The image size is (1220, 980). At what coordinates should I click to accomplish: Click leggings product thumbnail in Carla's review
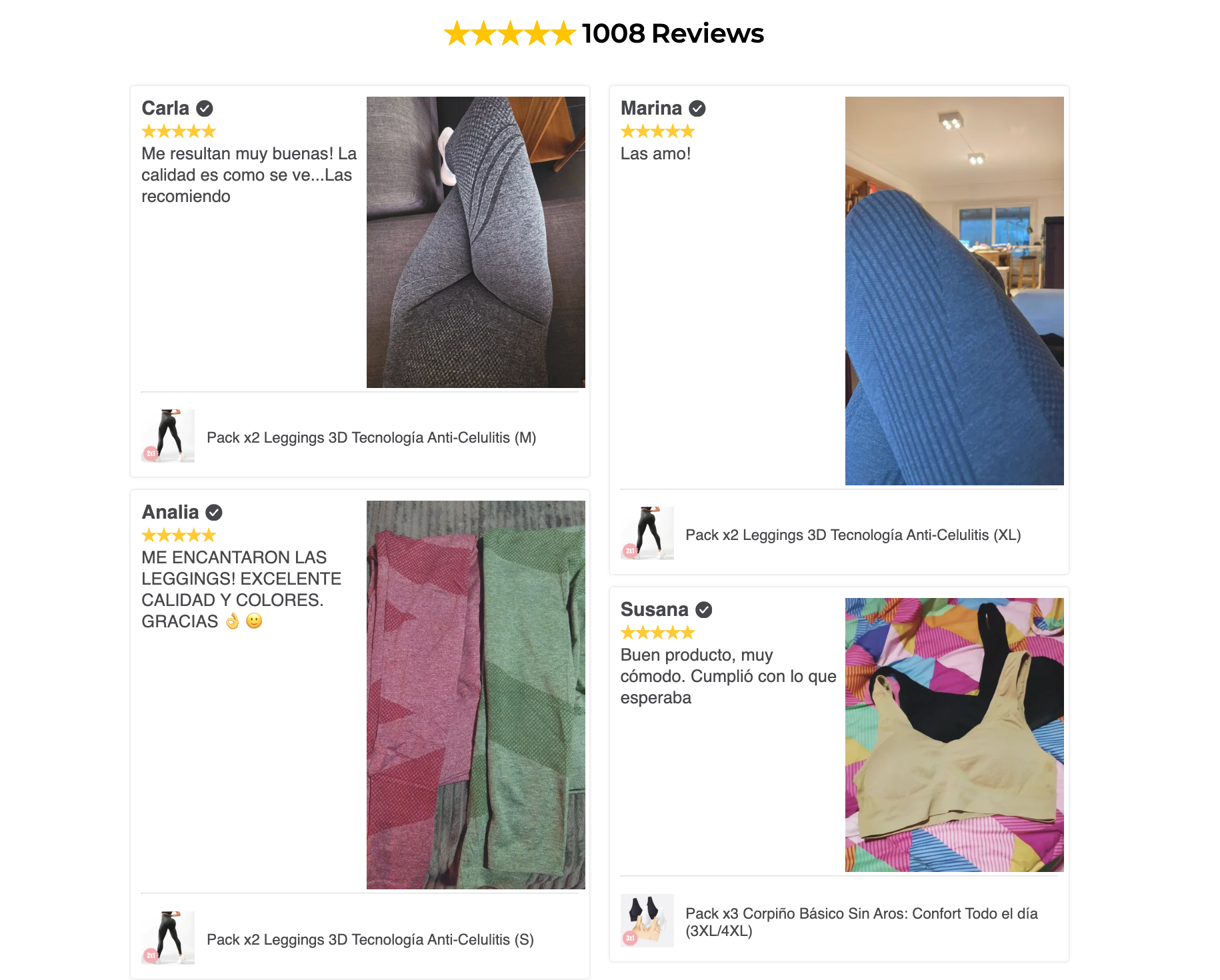(x=168, y=436)
